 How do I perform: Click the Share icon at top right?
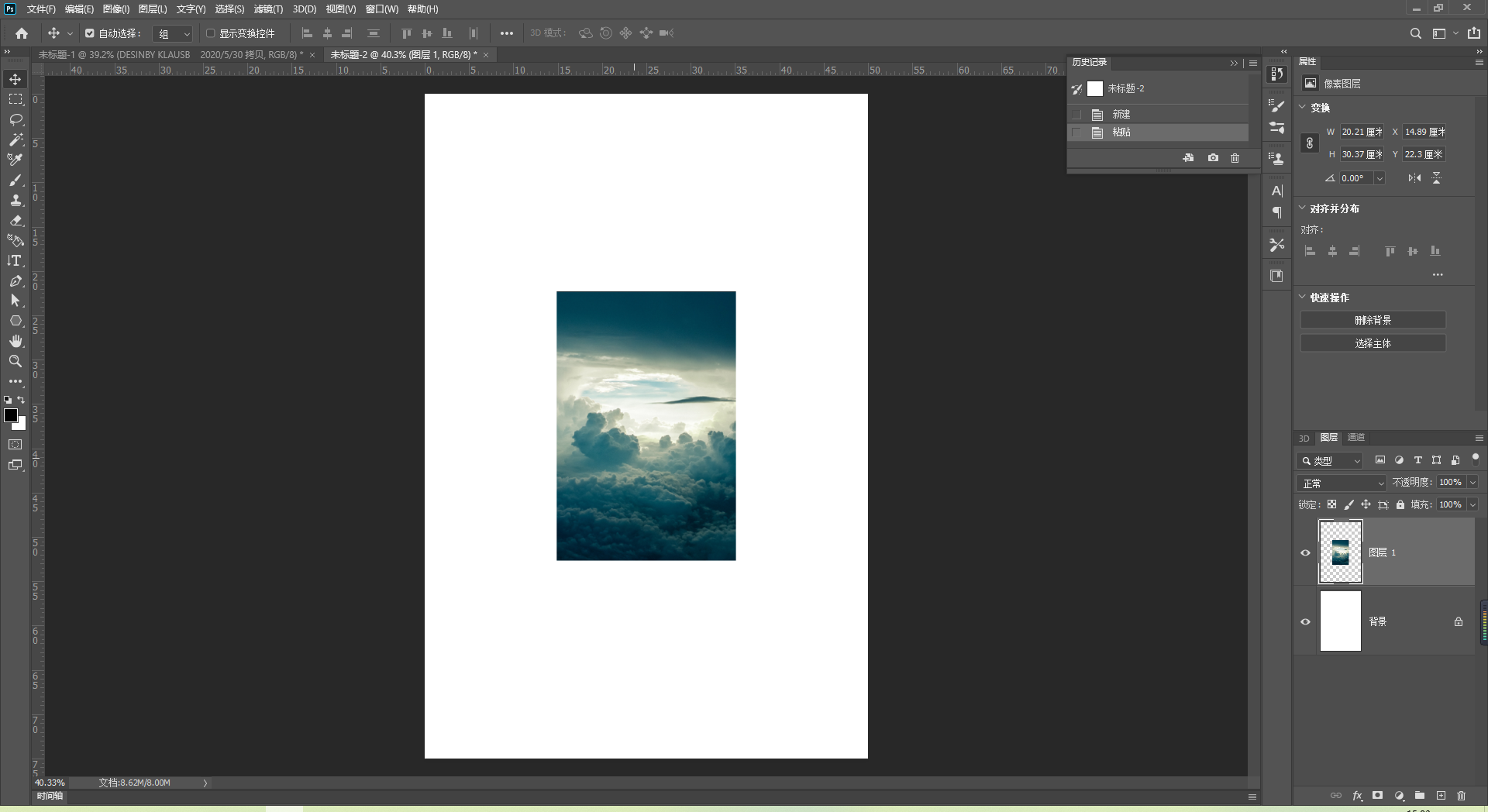[x=1474, y=33]
